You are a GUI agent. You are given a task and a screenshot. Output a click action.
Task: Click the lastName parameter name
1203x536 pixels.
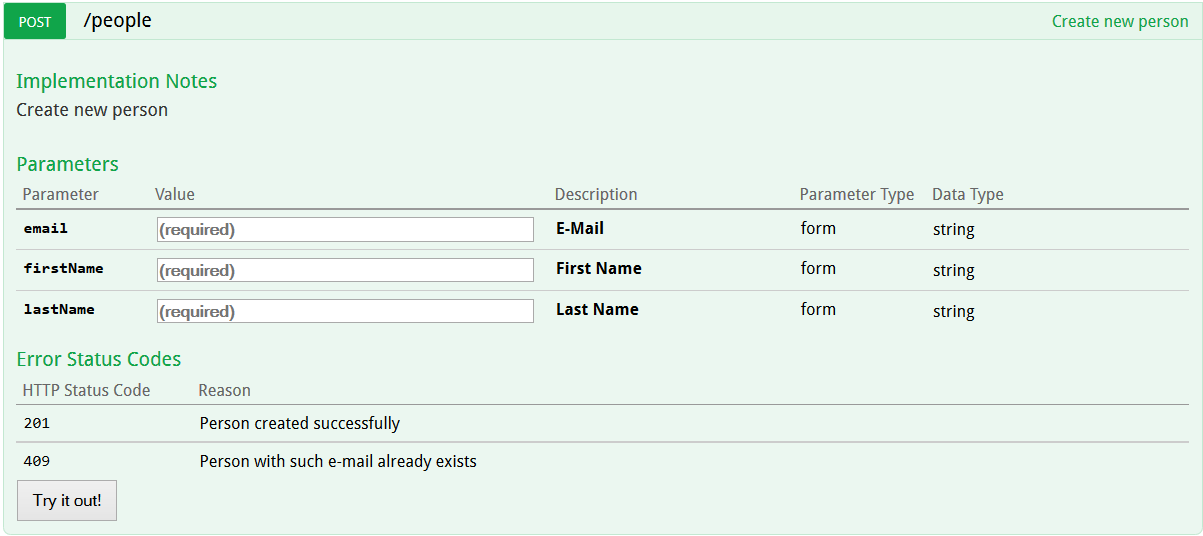[60, 309]
